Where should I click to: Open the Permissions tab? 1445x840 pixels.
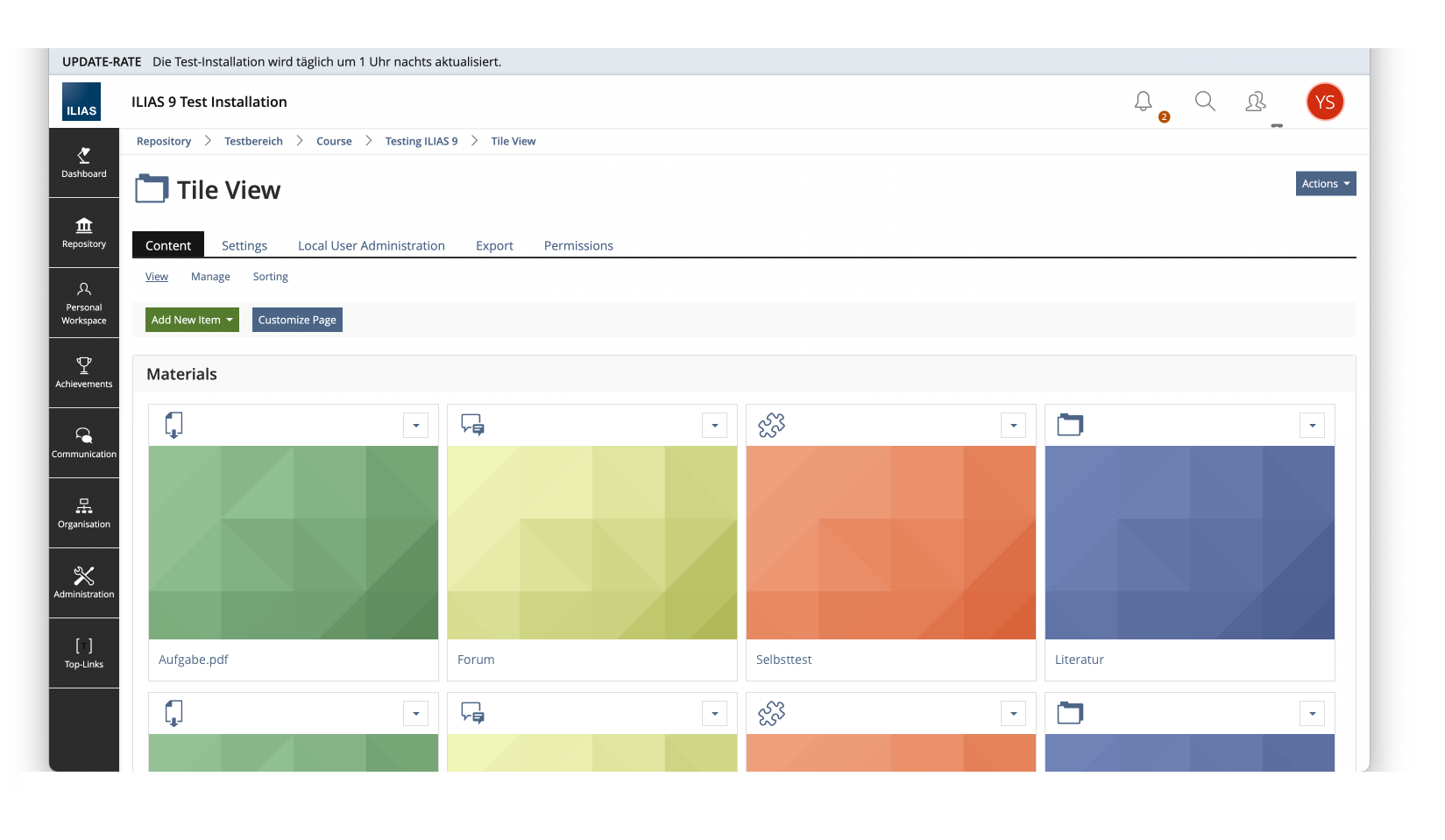pos(578,245)
